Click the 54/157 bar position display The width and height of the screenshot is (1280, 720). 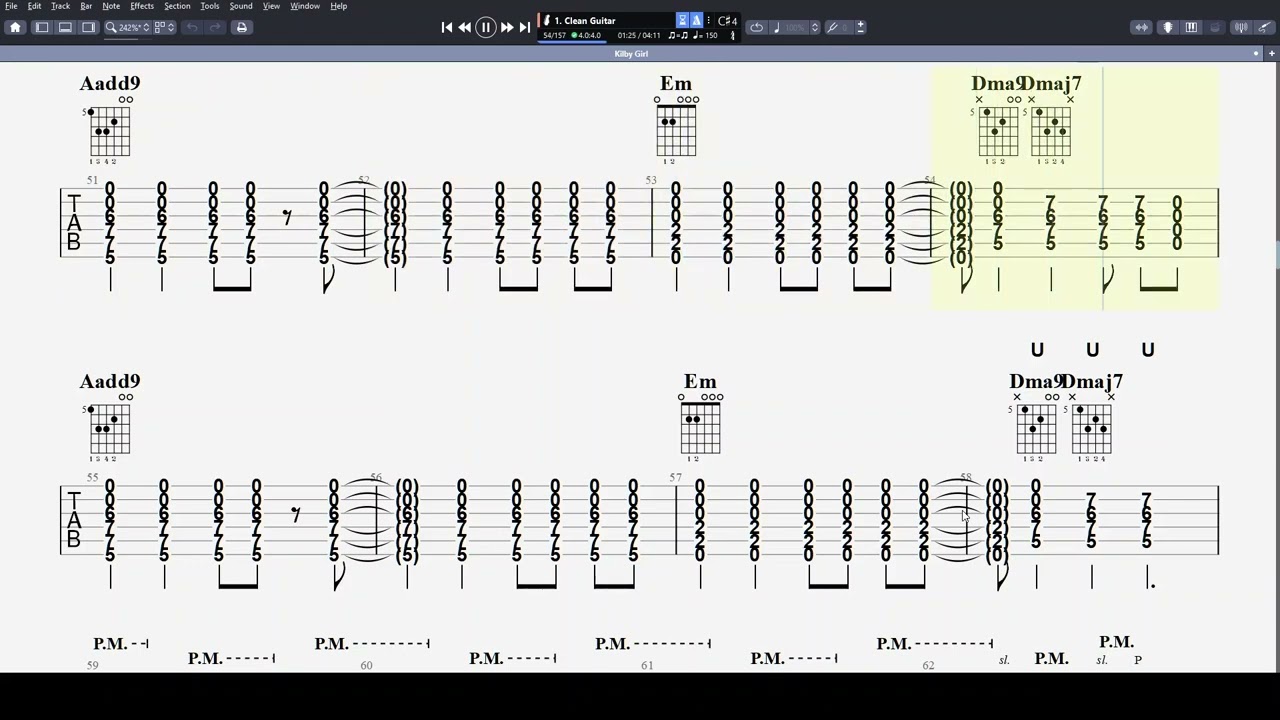554,35
